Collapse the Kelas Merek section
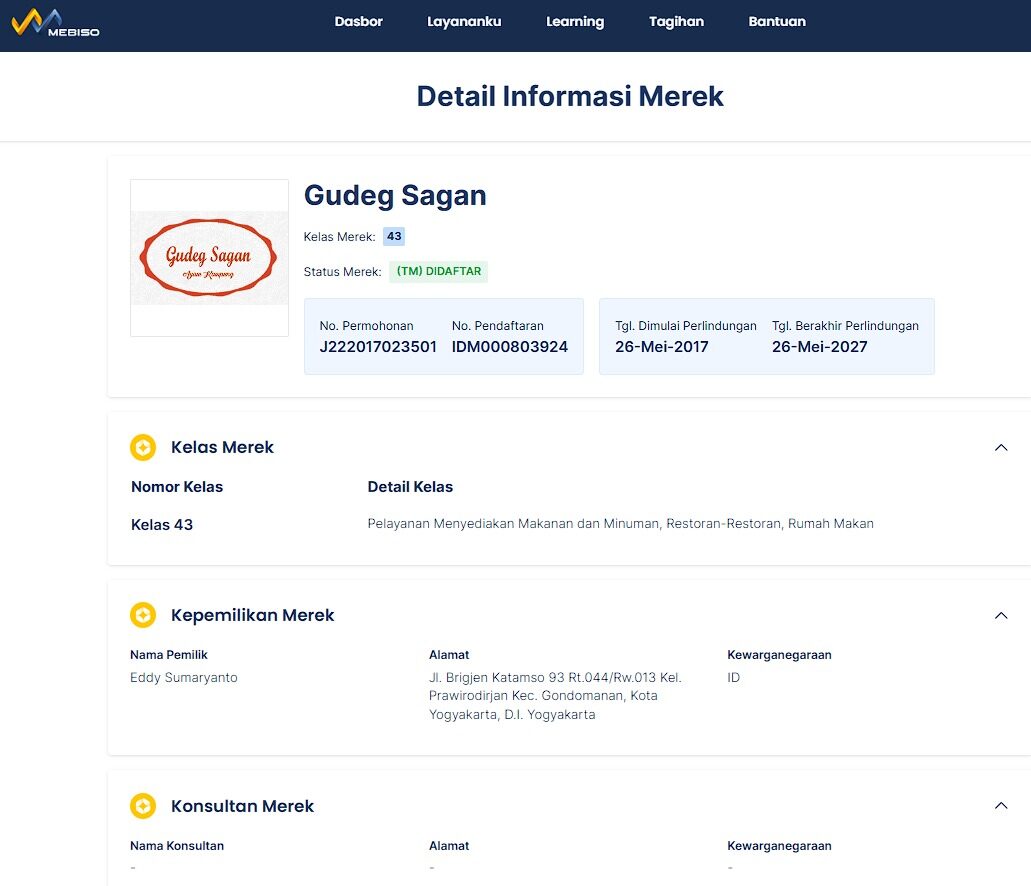Screen dimensions: 1031x886 (1001, 448)
